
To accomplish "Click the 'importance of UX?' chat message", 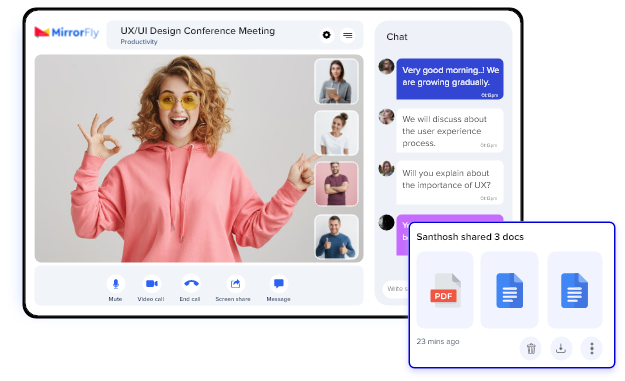I will click(450, 183).
